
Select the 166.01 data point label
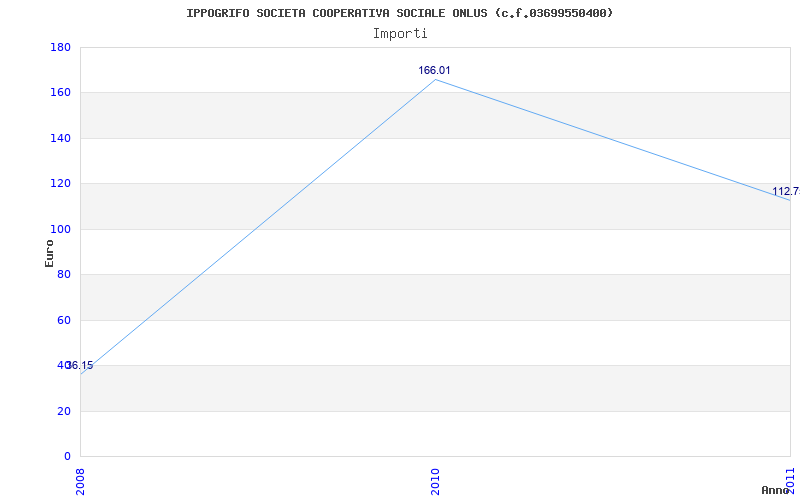(434, 70)
